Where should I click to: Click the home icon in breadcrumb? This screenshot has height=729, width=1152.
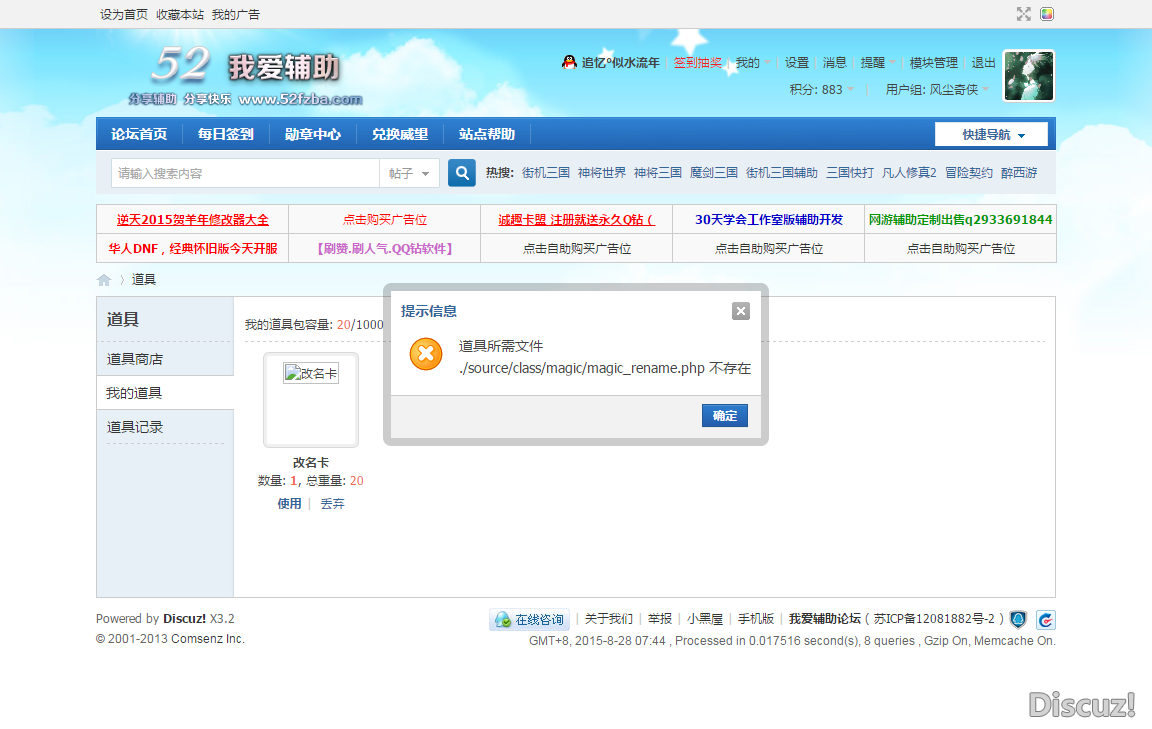click(104, 280)
